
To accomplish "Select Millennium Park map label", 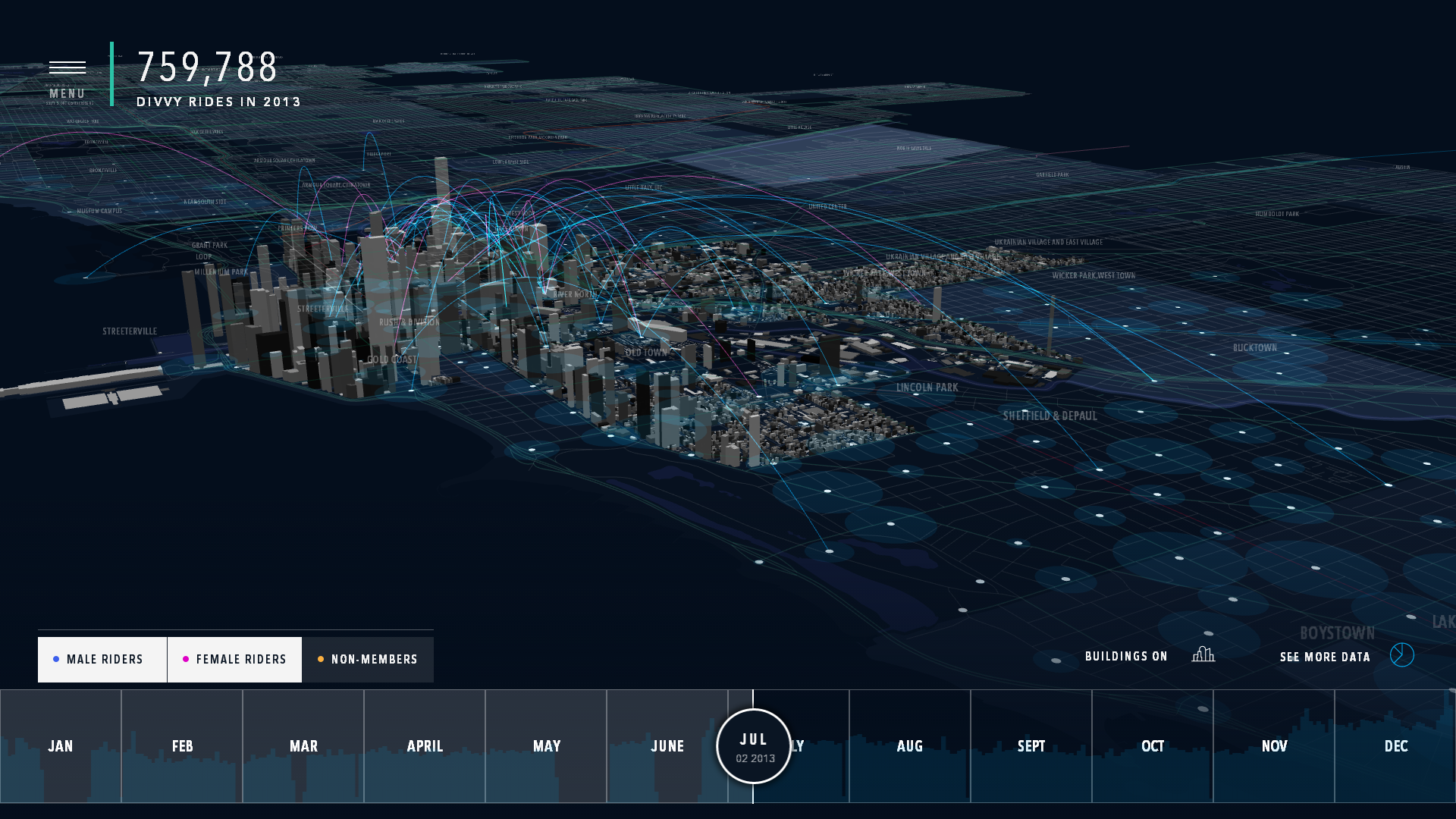I will tap(221, 271).
